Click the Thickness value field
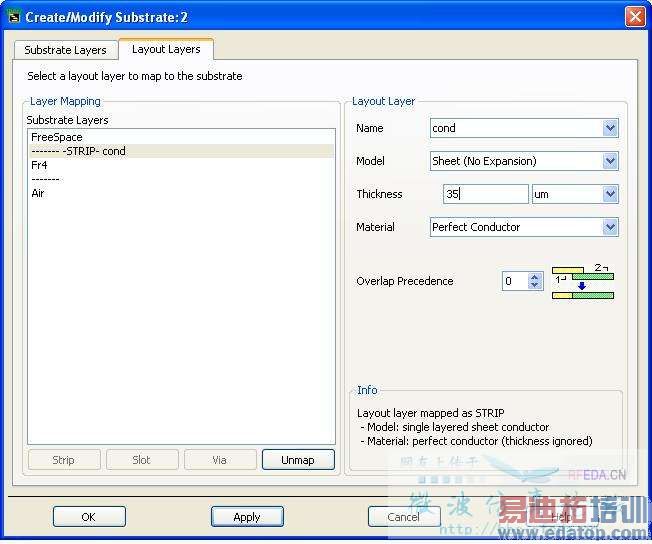This screenshot has width=652, height=544. point(486,194)
